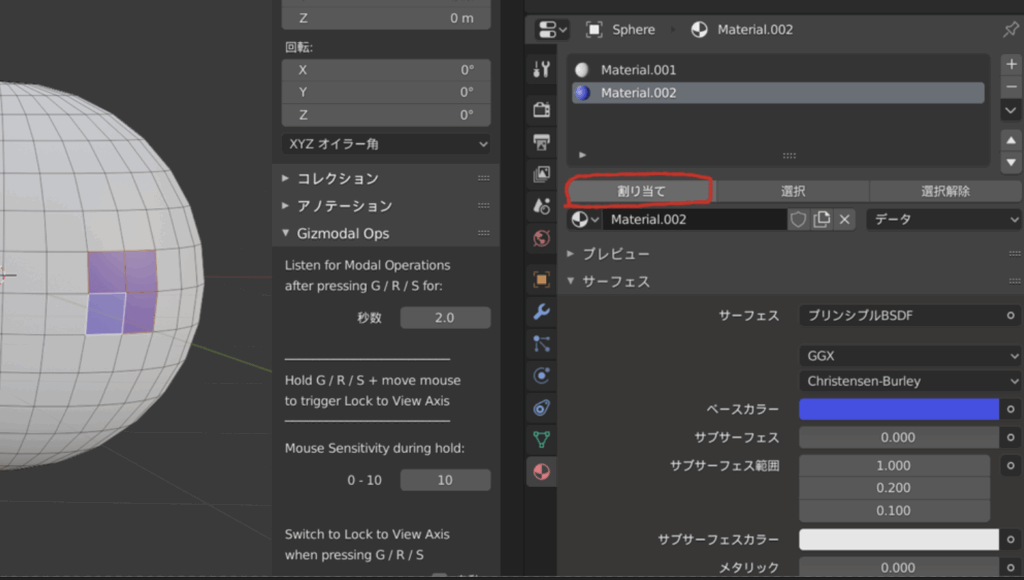Screen dimensions: 1024x580
Task: Toggle the pin icon in properties header
Action: click(x=1010, y=30)
